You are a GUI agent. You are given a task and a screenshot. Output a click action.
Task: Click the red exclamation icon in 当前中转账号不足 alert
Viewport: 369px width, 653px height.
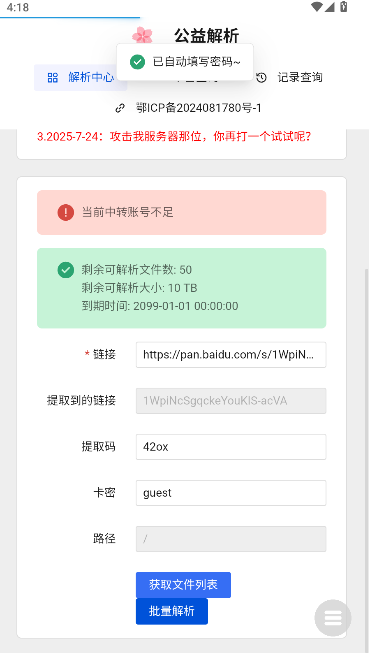click(x=66, y=212)
